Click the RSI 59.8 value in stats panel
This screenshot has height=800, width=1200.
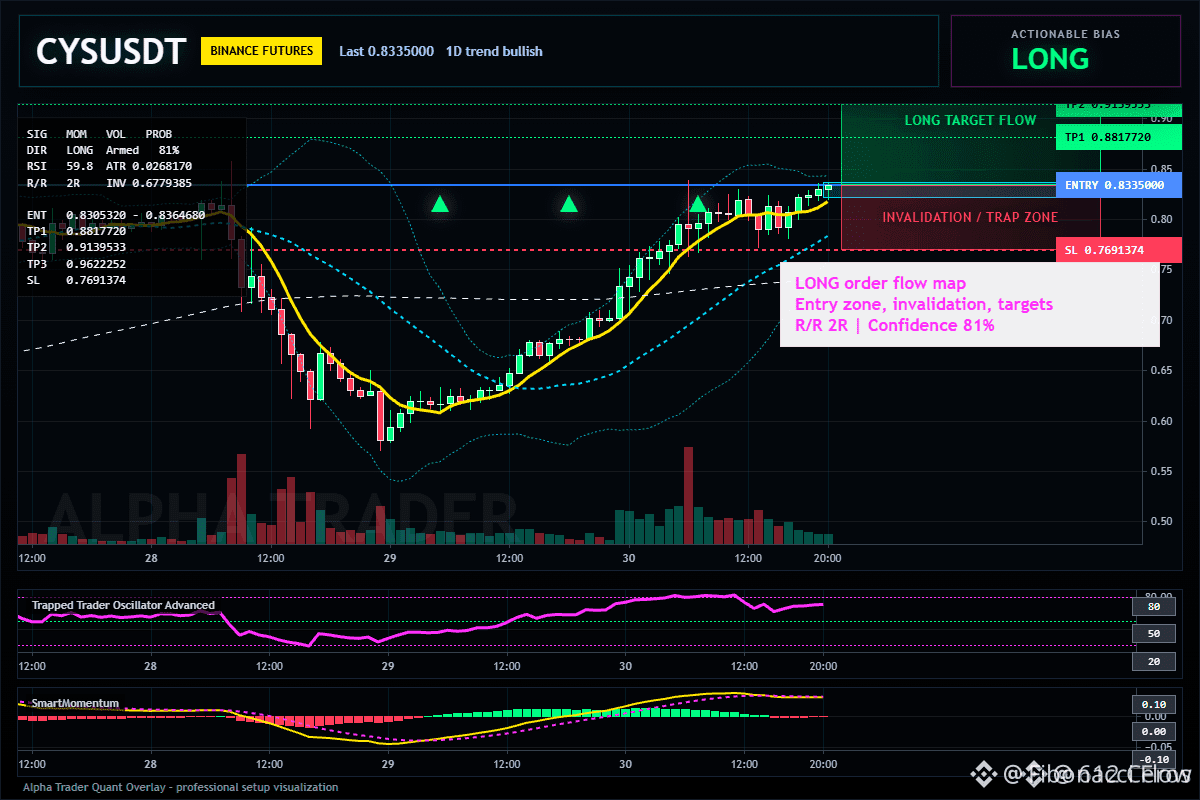point(61,166)
